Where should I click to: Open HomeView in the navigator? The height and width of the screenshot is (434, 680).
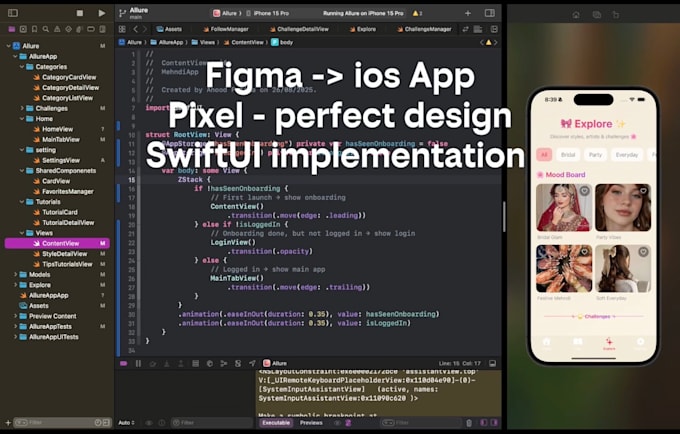click(x=53, y=129)
